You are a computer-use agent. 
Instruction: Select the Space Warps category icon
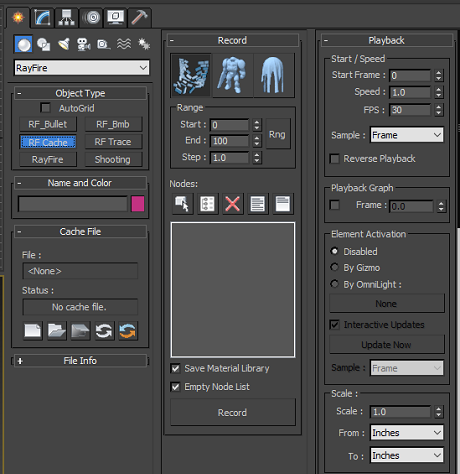(x=124, y=44)
